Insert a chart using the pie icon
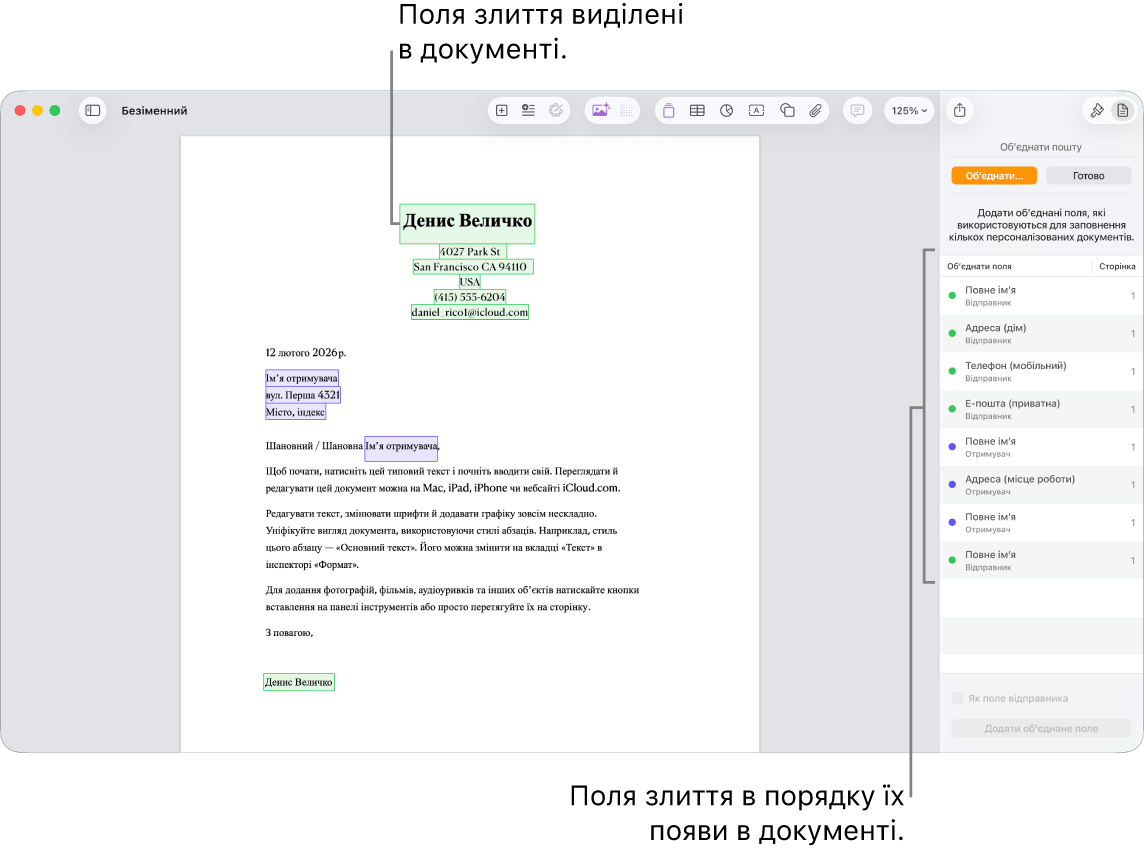The image size is (1144, 851). 727,110
